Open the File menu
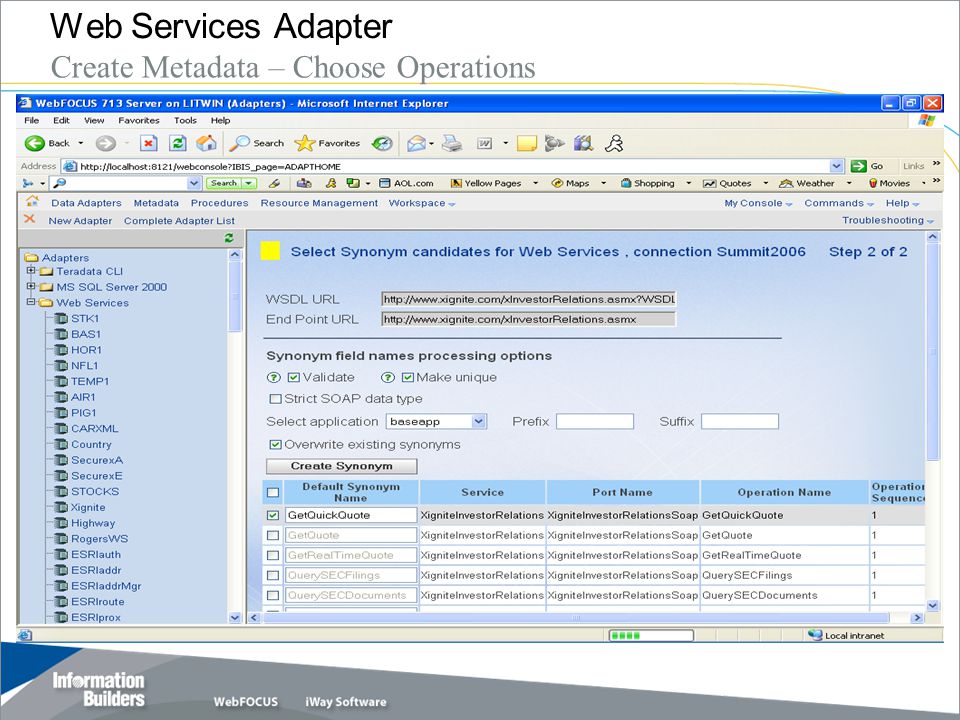The height and width of the screenshot is (720, 960). [31, 121]
